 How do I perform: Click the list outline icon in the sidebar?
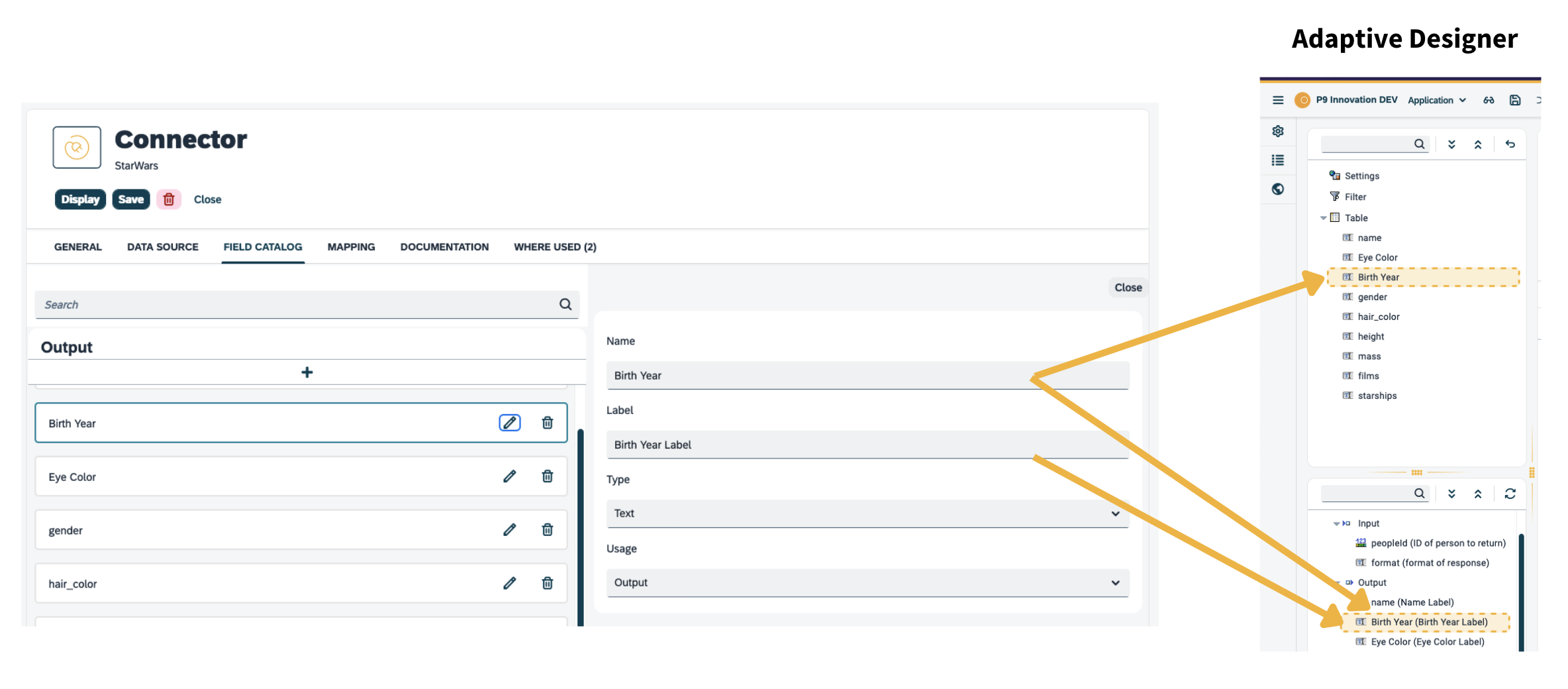pos(1278,160)
